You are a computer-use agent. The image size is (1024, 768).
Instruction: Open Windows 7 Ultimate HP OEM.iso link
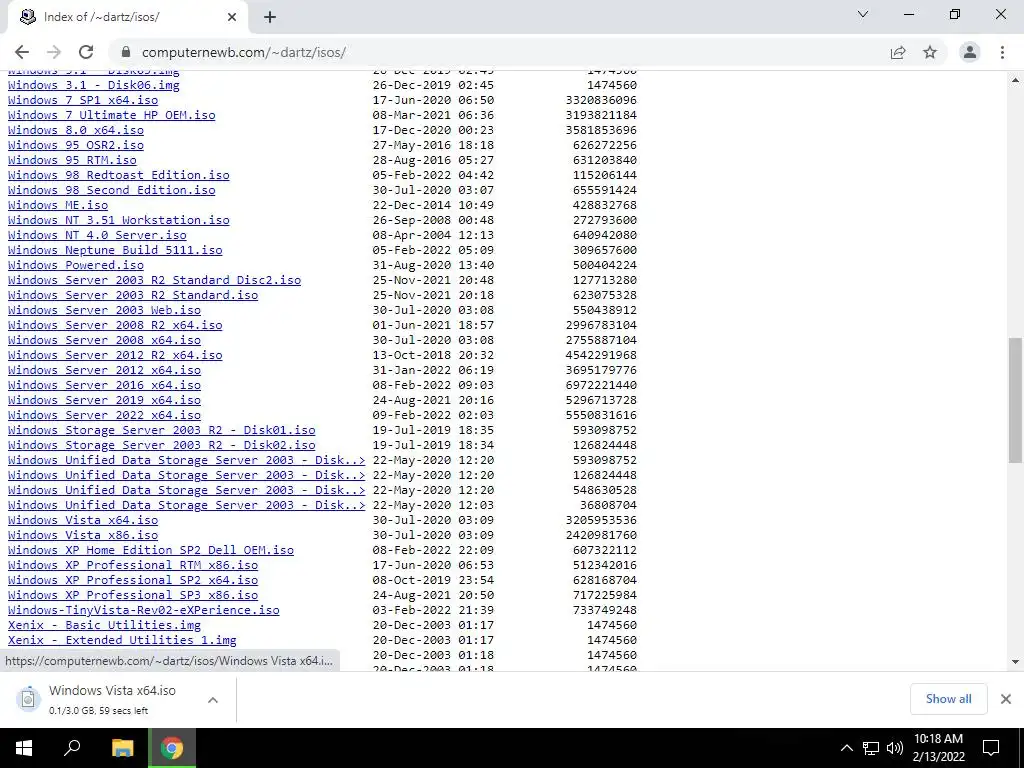pos(111,115)
